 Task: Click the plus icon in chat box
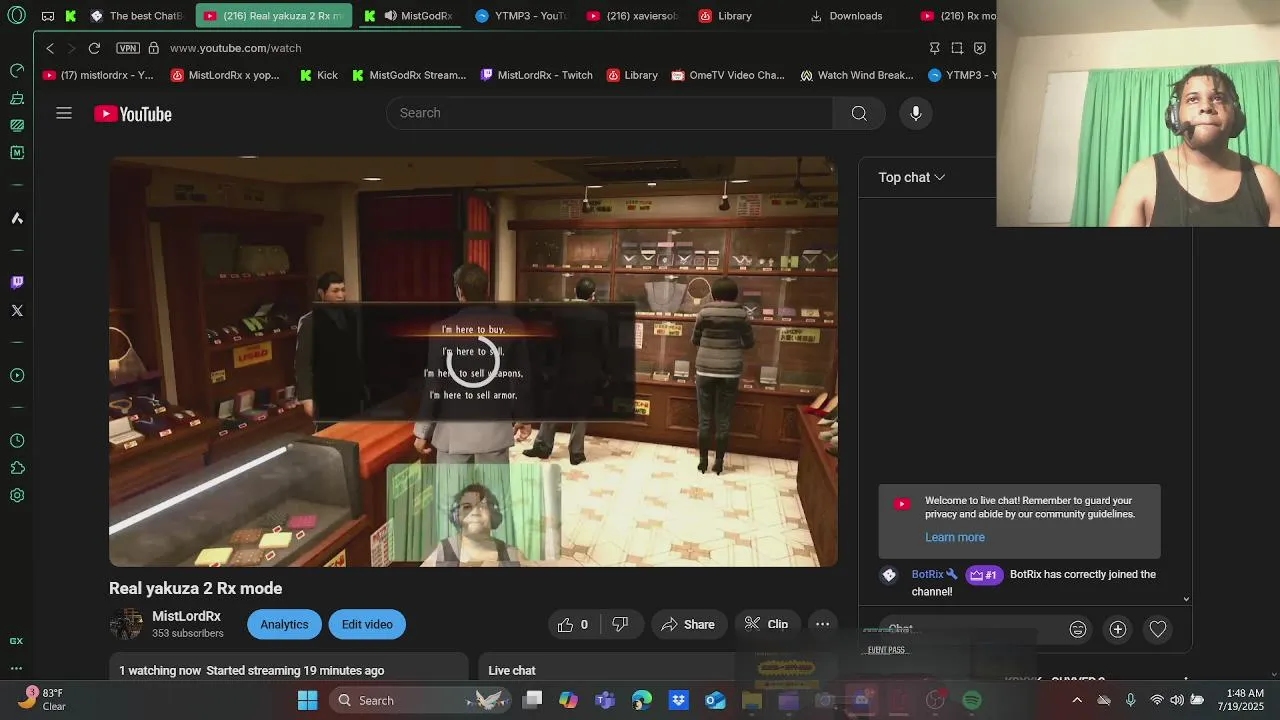[x=1117, y=629]
